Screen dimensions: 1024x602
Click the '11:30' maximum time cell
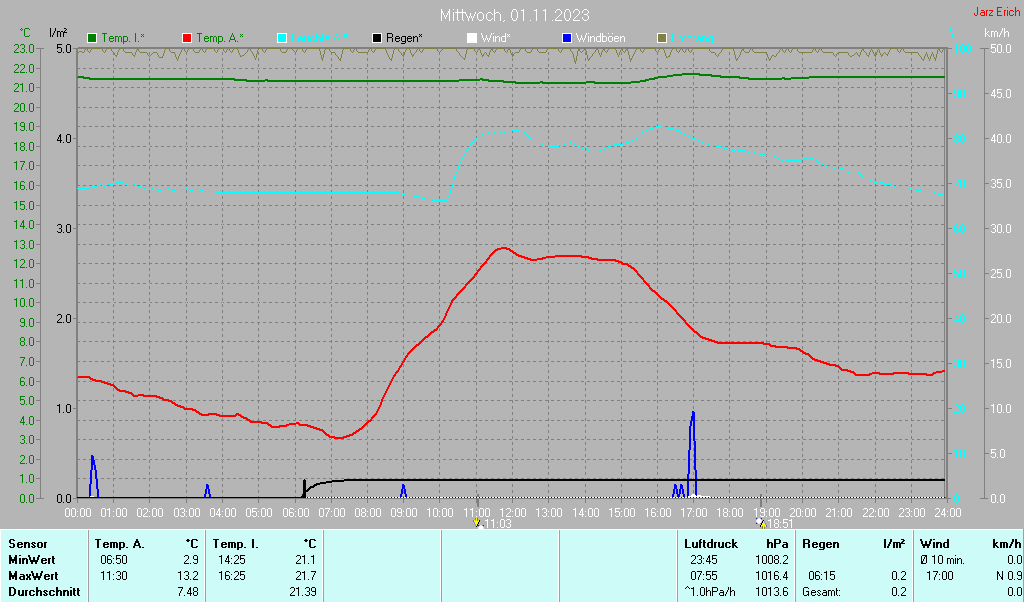tap(114, 577)
